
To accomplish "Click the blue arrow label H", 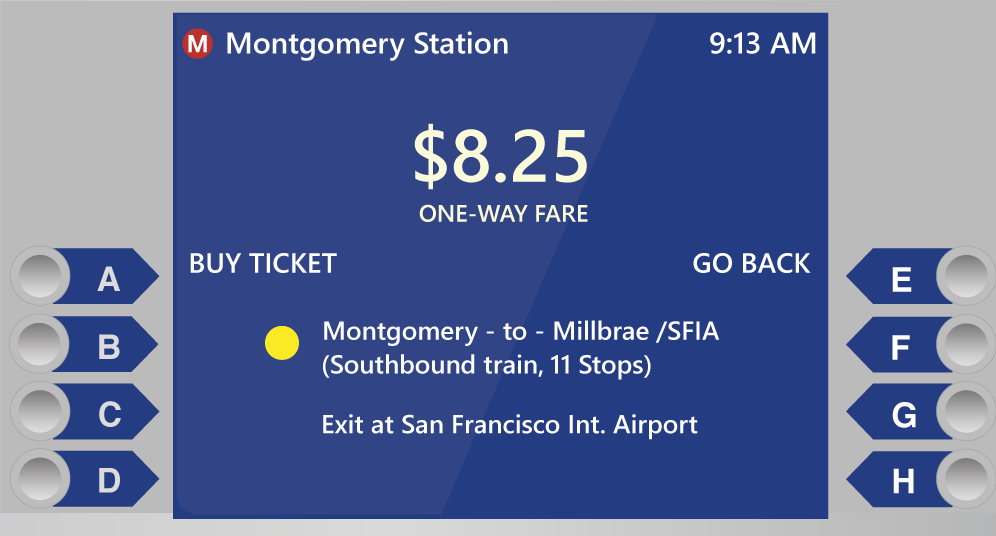I will coord(899,479).
